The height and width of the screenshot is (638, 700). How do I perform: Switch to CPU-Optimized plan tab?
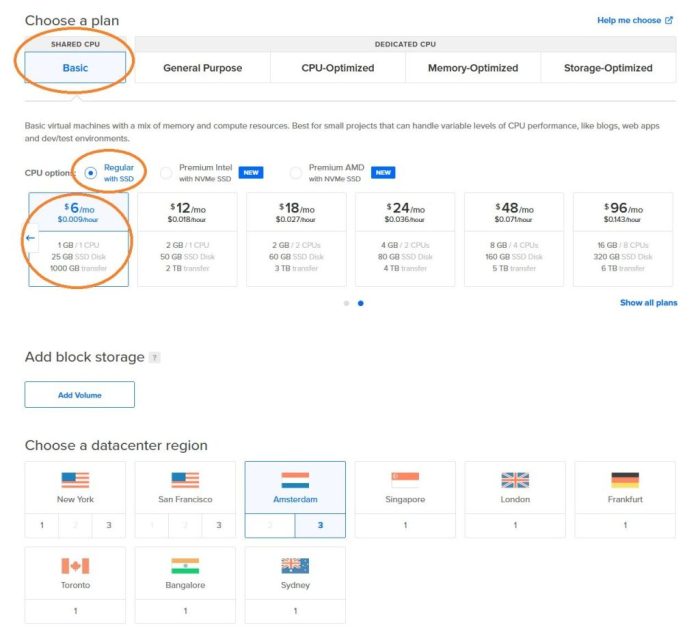click(x=338, y=68)
